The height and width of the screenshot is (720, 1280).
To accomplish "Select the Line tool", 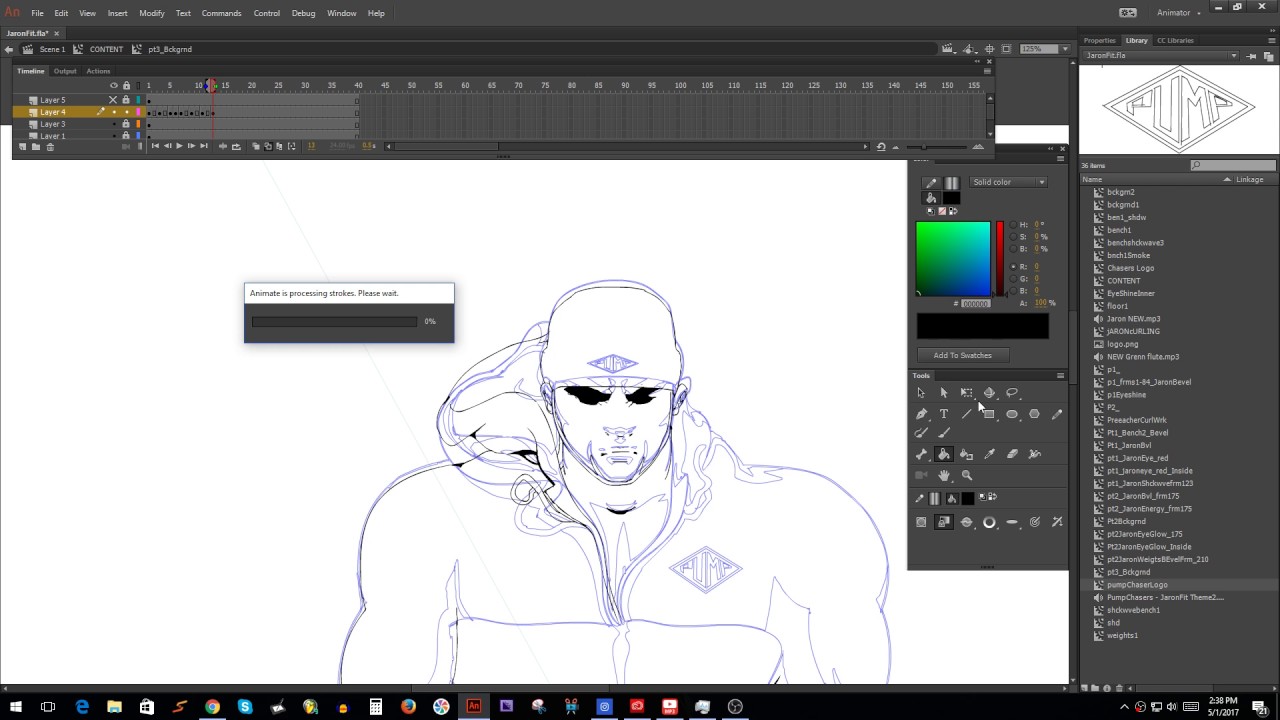I will click(966, 414).
